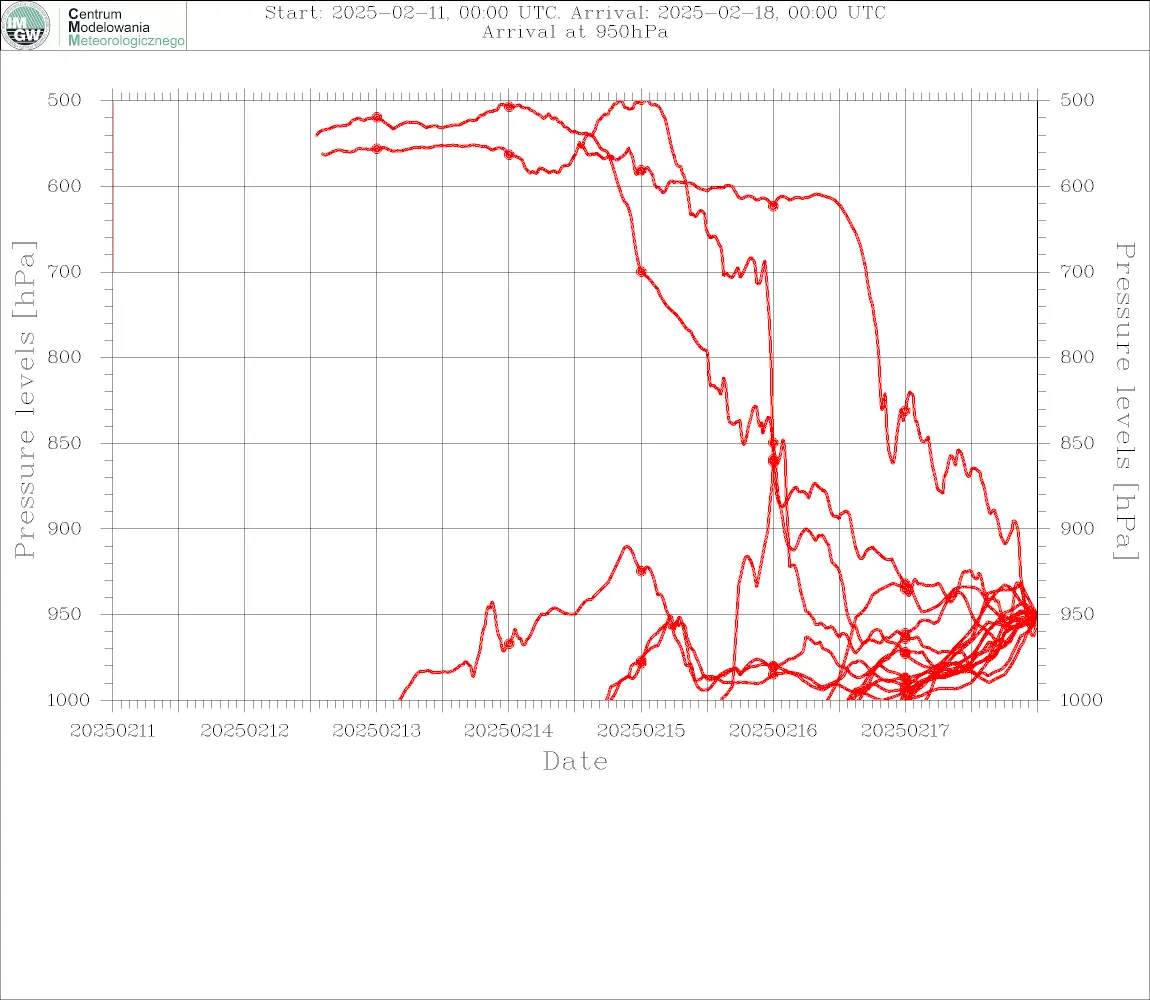Click the right y-axis label 700
Viewport: 1150px width, 1000px height.
coord(1077,271)
